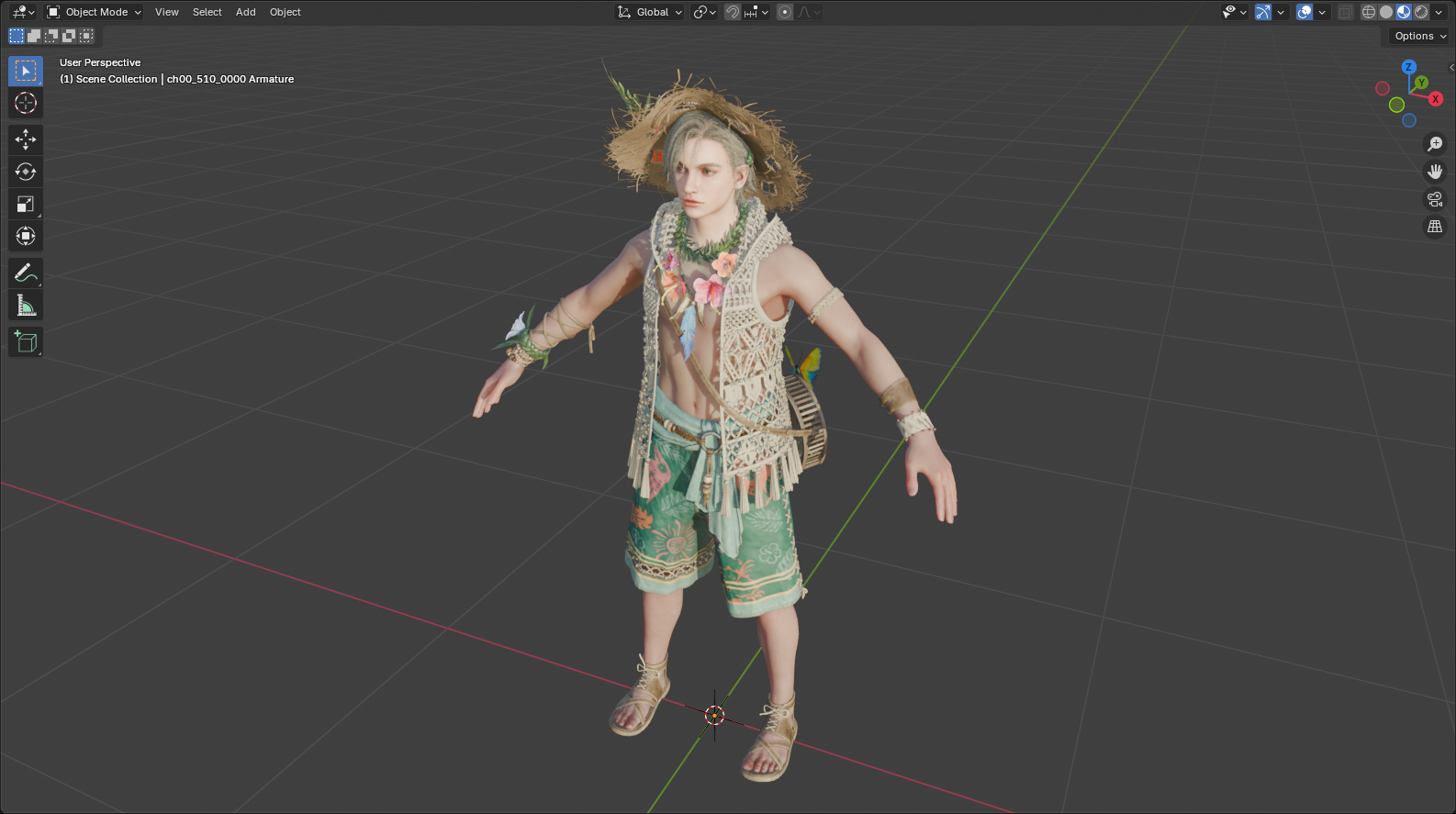
Task: Select the Annotate pencil tool
Action: click(26, 273)
